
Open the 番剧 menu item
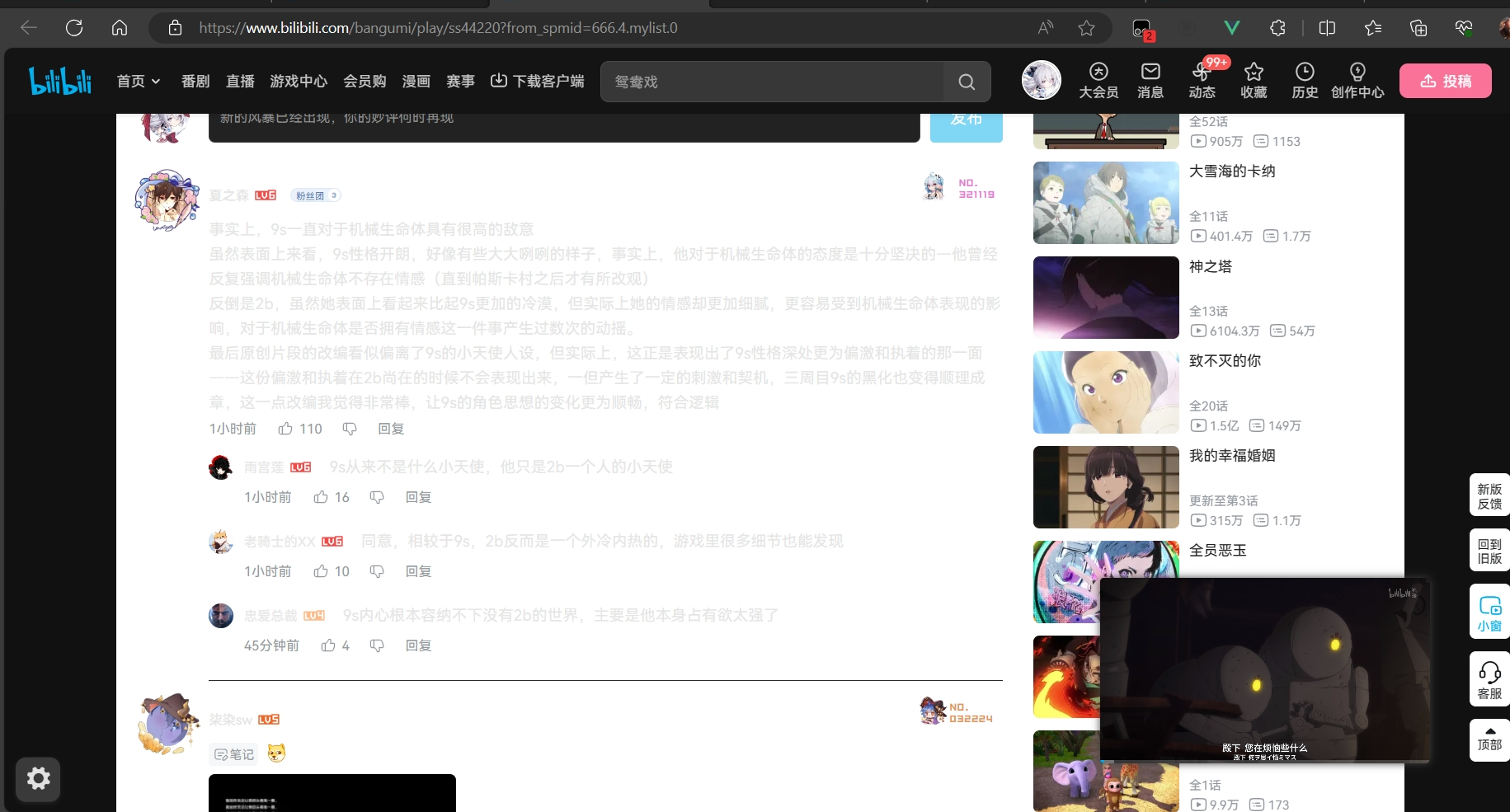[195, 81]
